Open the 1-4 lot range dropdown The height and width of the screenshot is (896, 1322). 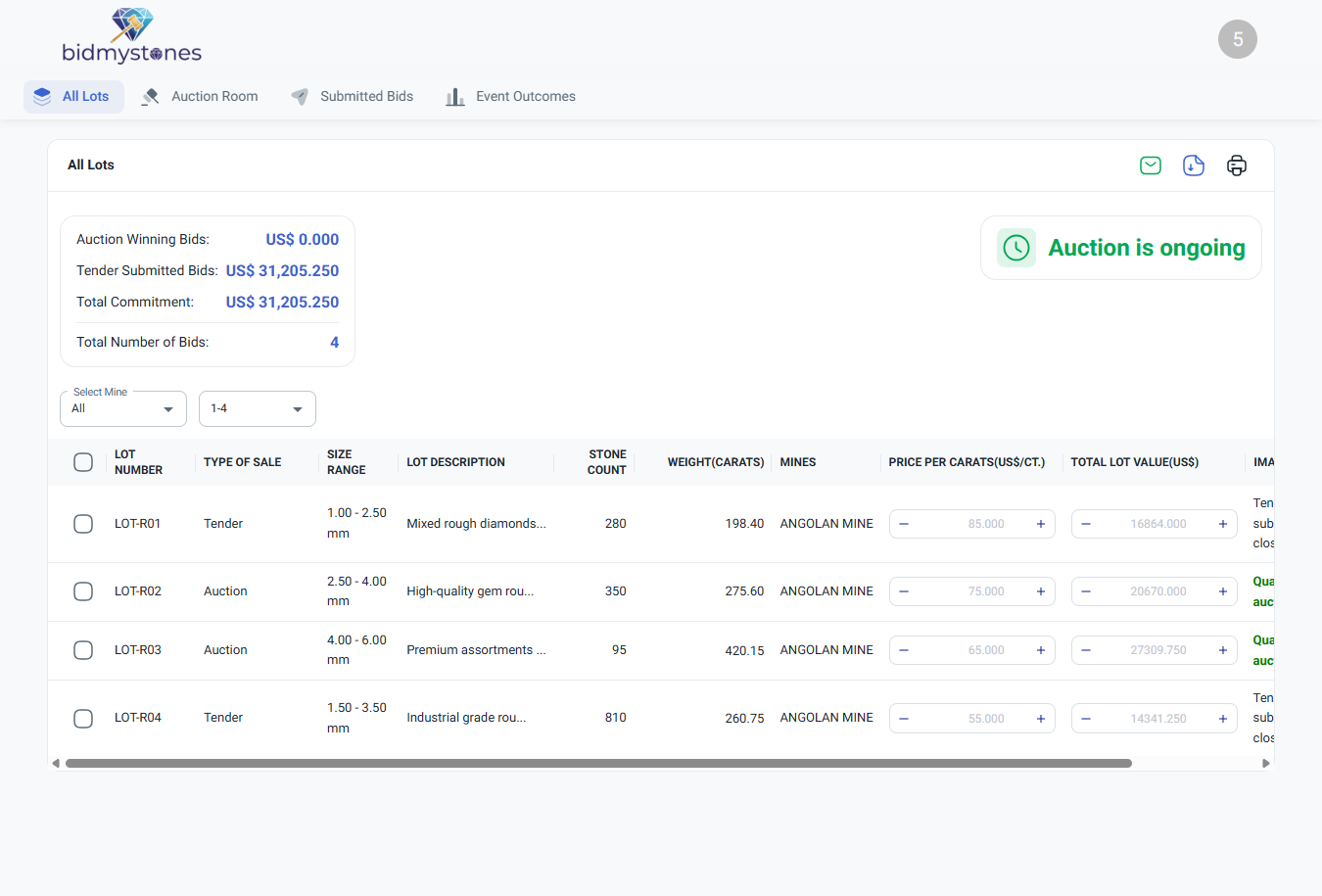tap(258, 408)
